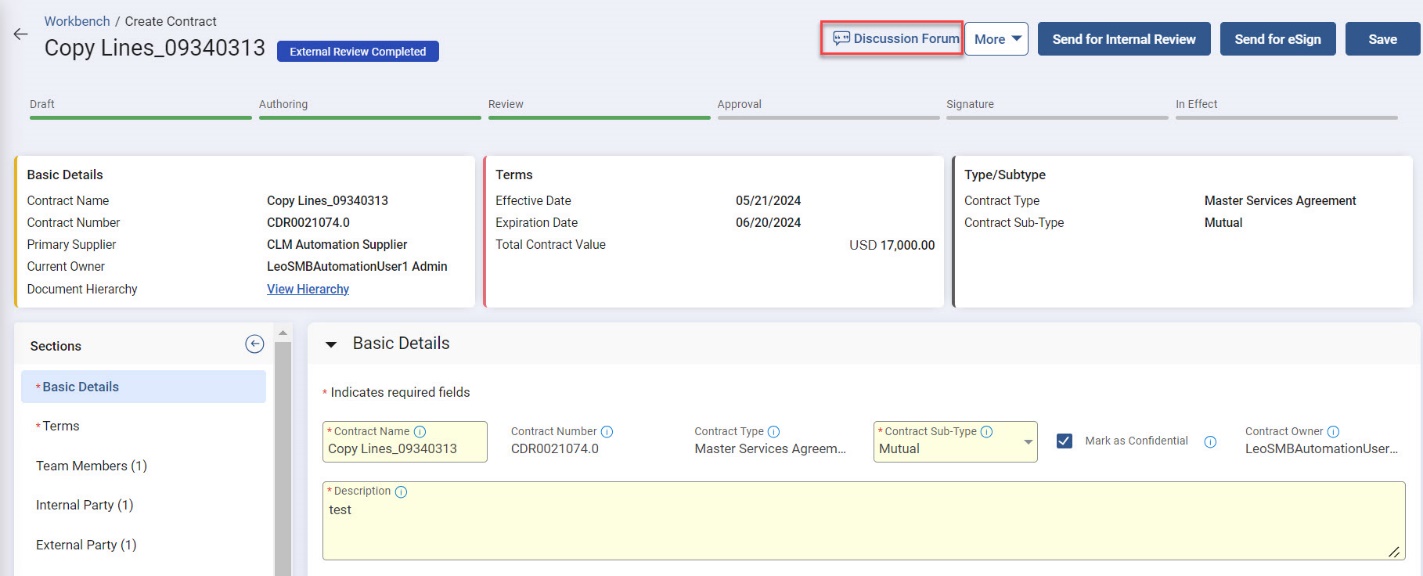The height and width of the screenshot is (576, 1423).
Task: Collapse the Basic Details section
Action: click(x=332, y=344)
